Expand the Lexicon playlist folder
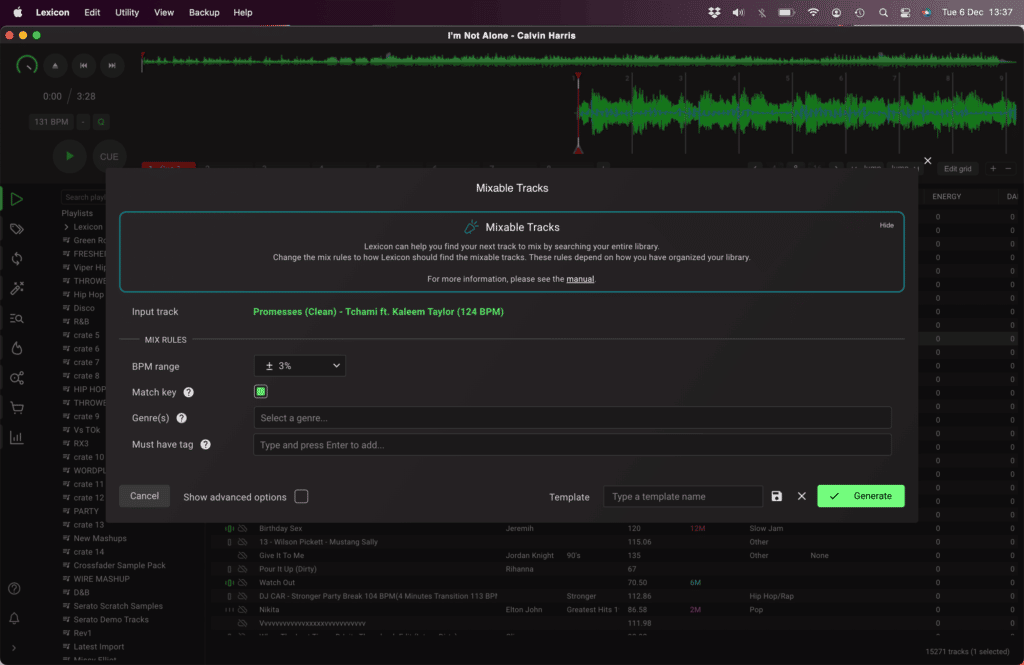The image size is (1024, 665). [x=66, y=227]
